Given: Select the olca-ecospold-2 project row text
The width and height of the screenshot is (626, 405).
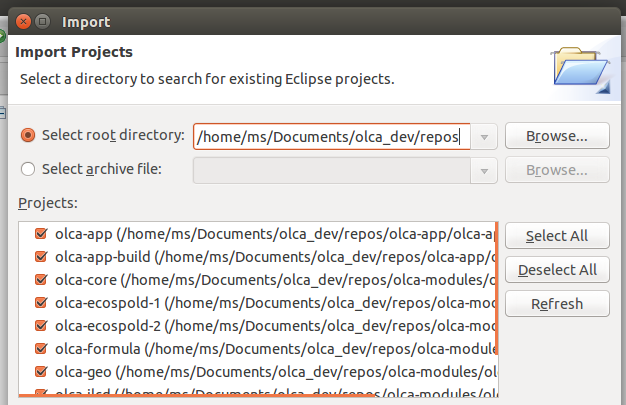Looking at the screenshot, I should 275,326.
